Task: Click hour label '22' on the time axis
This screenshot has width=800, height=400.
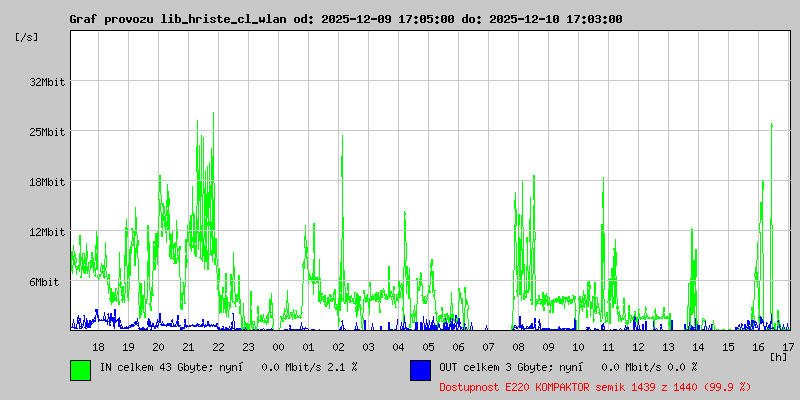Action: pos(218,347)
